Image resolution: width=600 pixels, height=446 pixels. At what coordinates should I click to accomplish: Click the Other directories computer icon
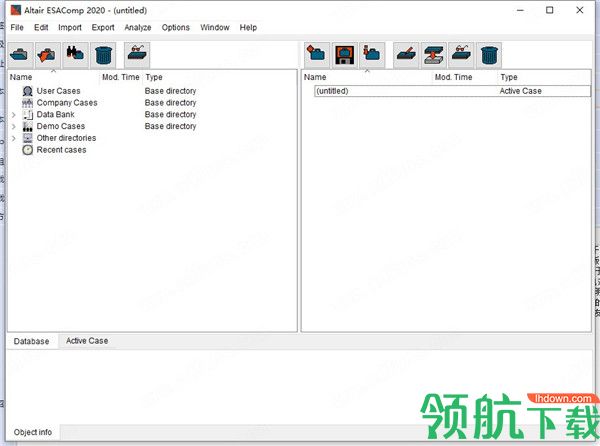point(28,138)
